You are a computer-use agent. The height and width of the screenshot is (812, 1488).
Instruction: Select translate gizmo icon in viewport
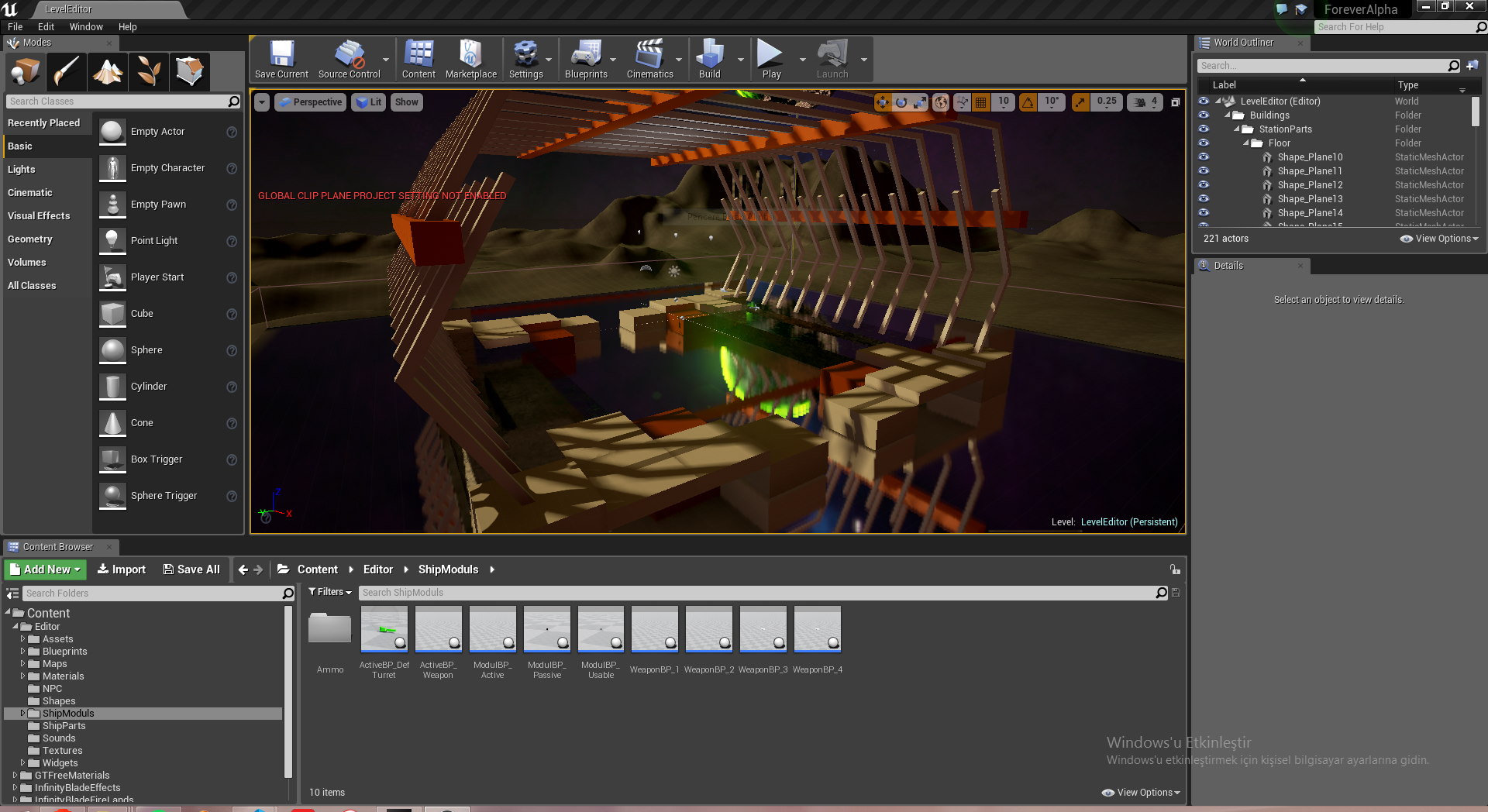pyautogui.click(x=883, y=102)
